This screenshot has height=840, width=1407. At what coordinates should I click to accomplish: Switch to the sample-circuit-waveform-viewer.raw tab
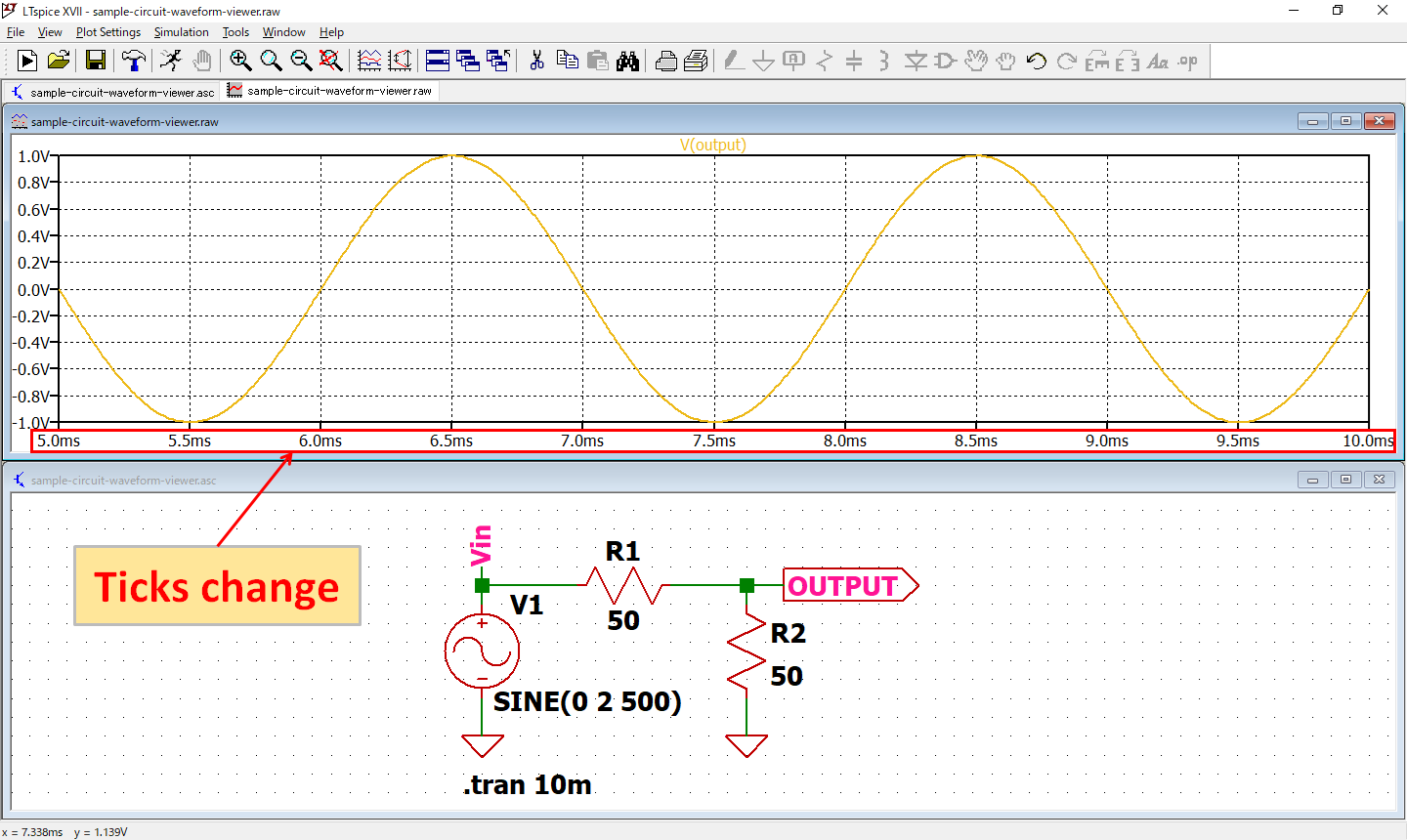coord(330,90)
